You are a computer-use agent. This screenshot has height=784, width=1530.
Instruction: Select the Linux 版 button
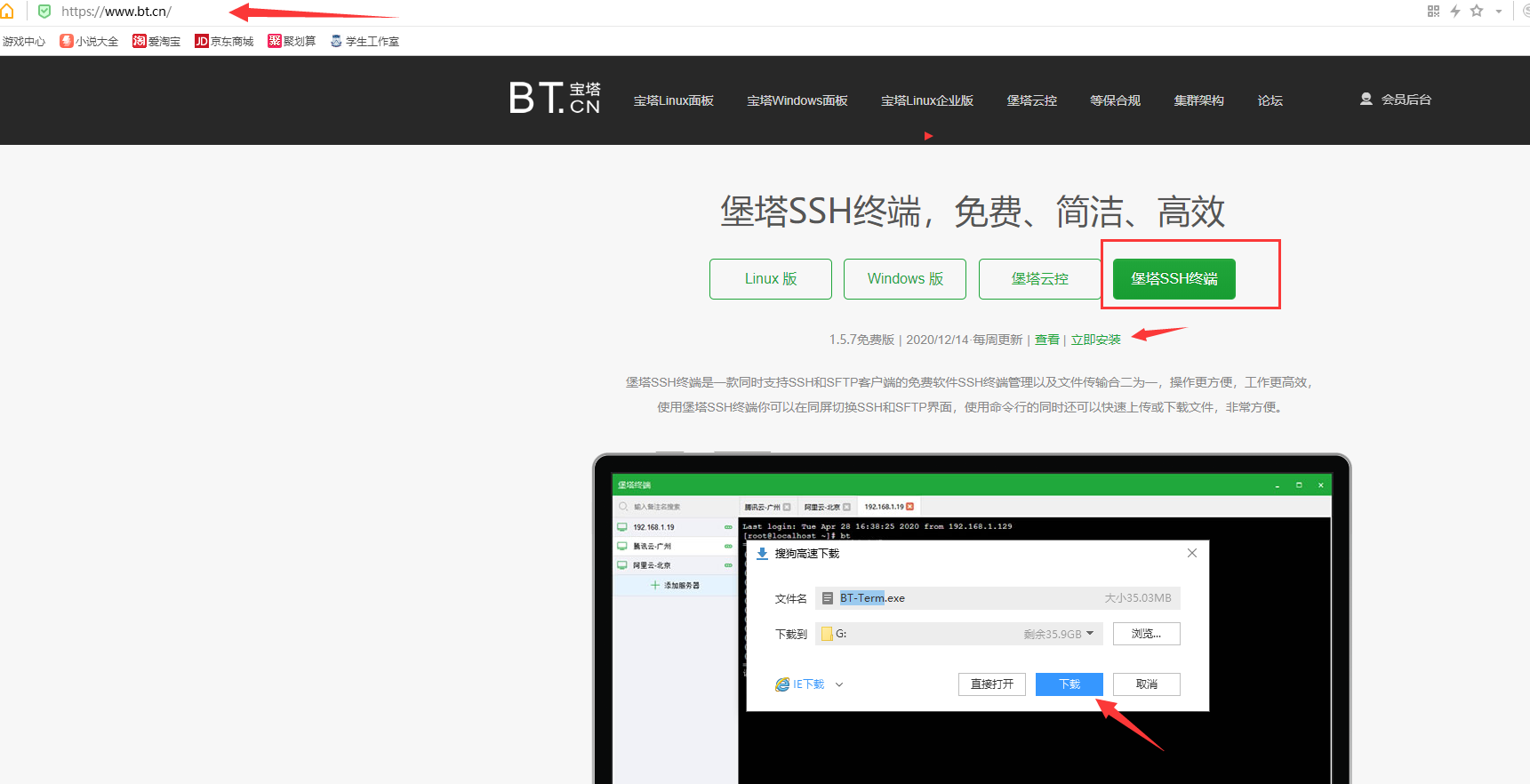771,279
